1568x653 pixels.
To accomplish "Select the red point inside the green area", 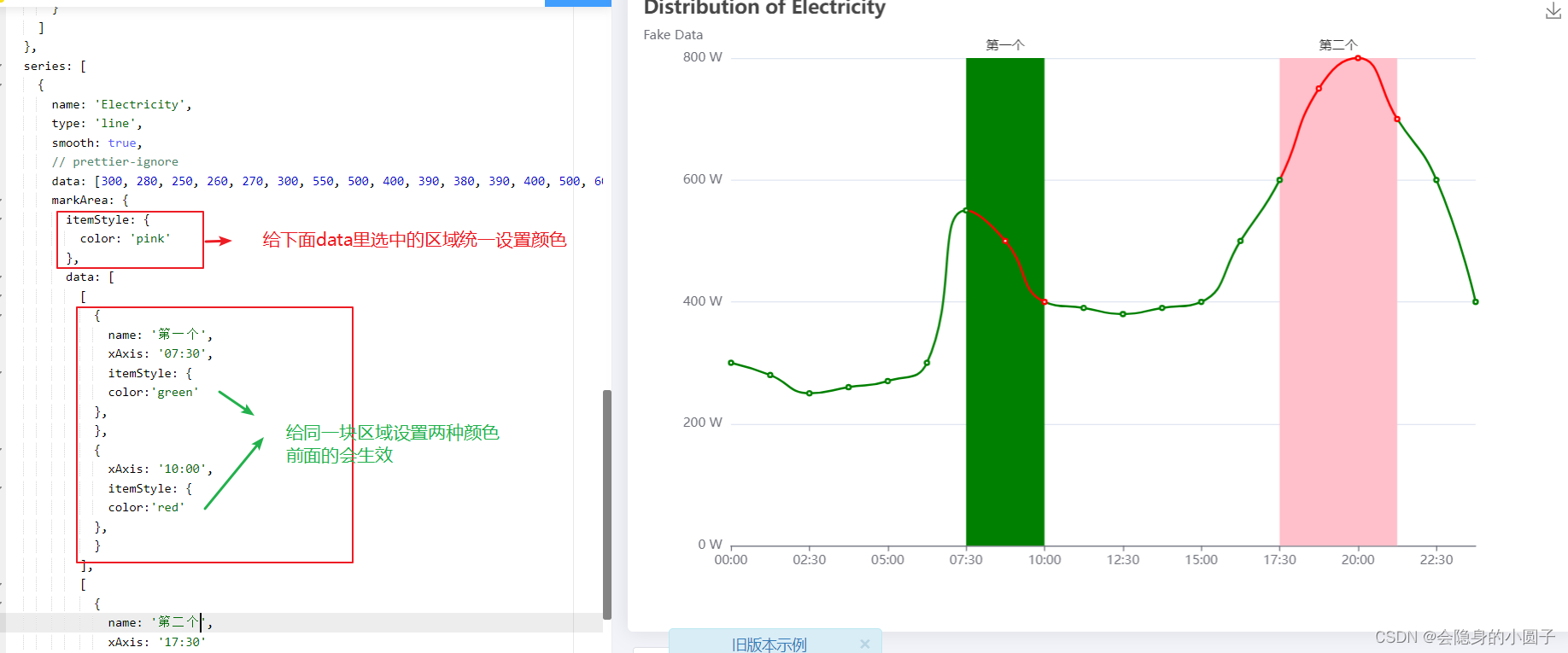I will click(x=1005, y=241).
